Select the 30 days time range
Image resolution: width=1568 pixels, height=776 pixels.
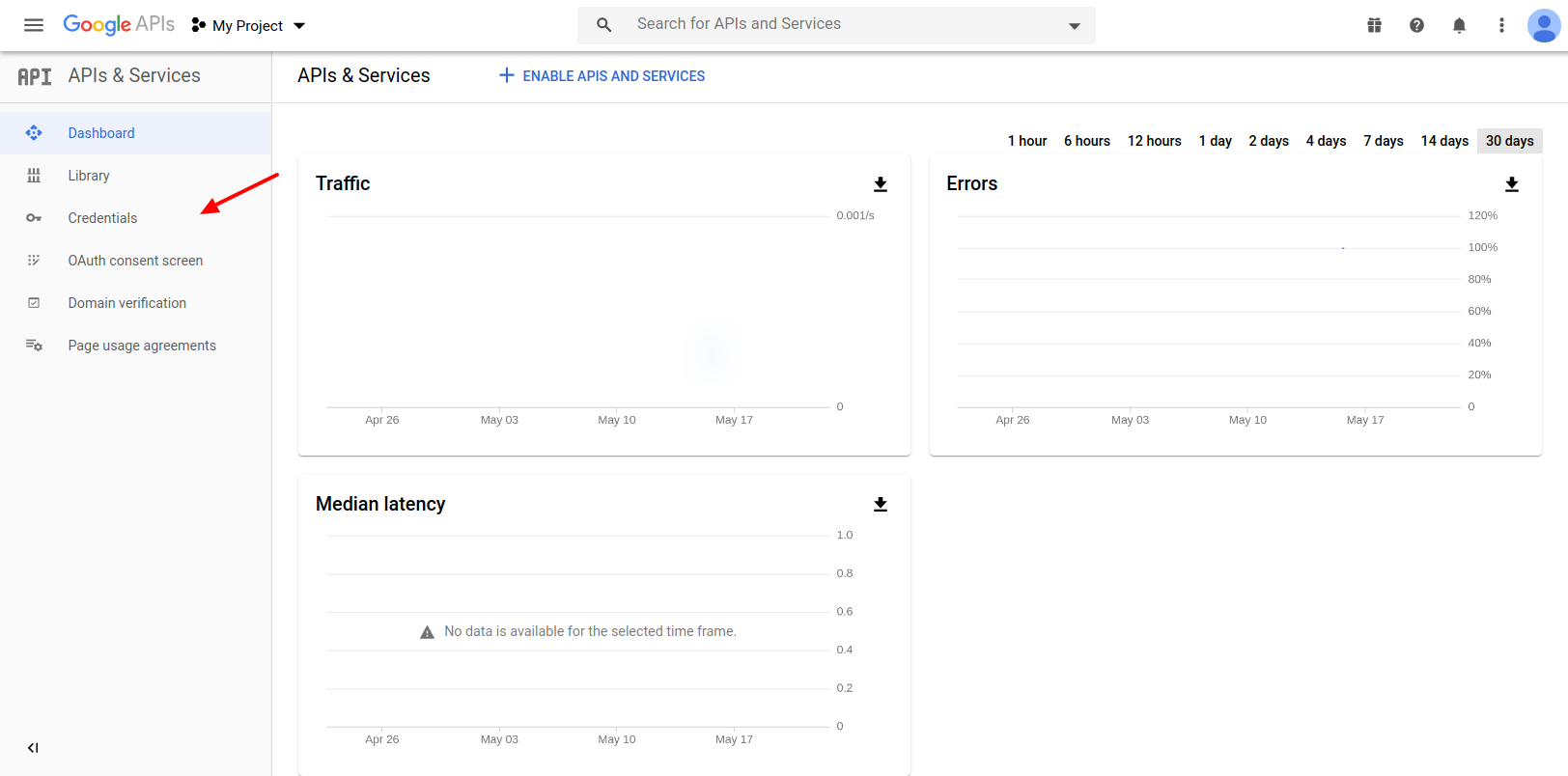tap(1509, 141)
